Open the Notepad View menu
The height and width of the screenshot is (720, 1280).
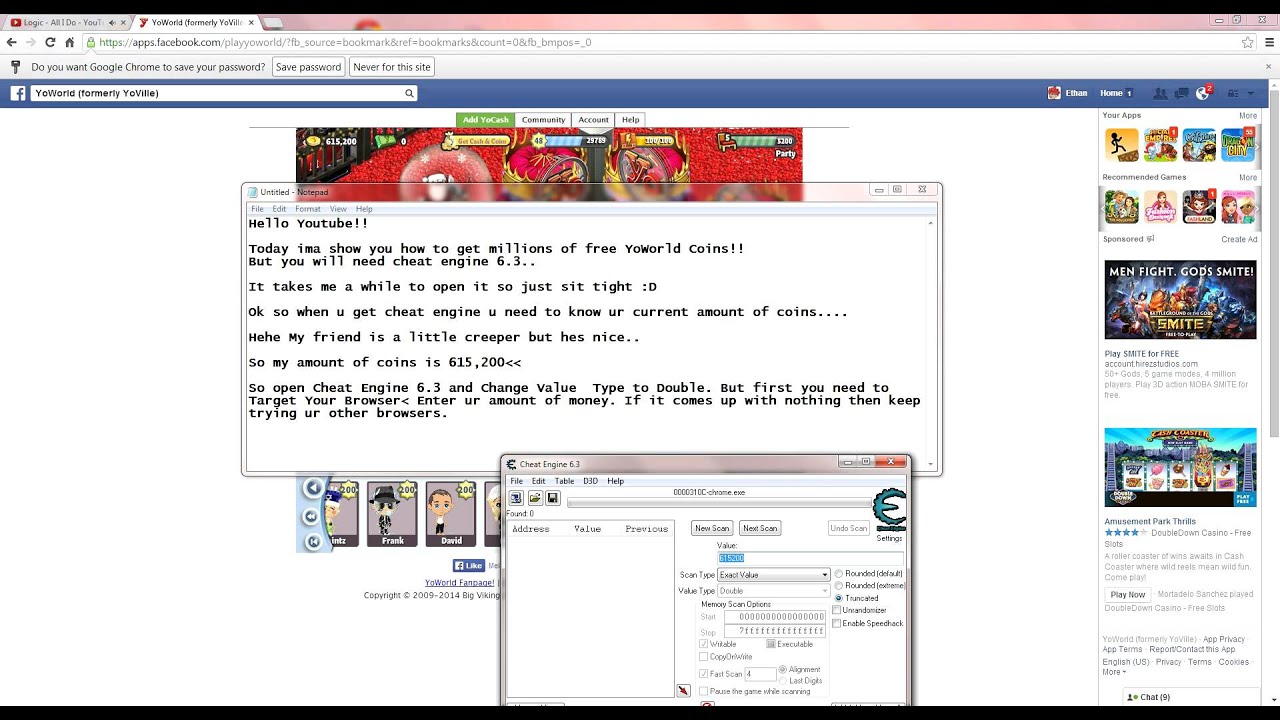coord(338,209)
